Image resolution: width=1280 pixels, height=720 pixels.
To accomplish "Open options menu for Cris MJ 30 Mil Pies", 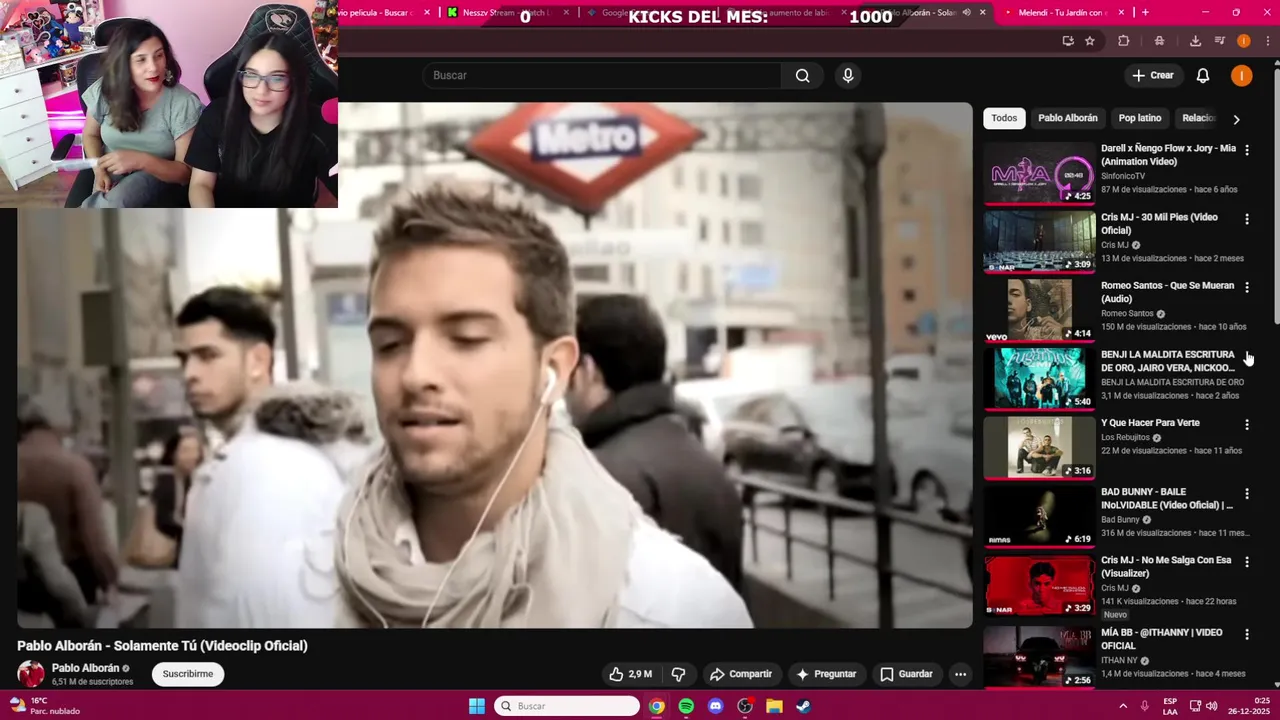I will tap(1246, 218).
